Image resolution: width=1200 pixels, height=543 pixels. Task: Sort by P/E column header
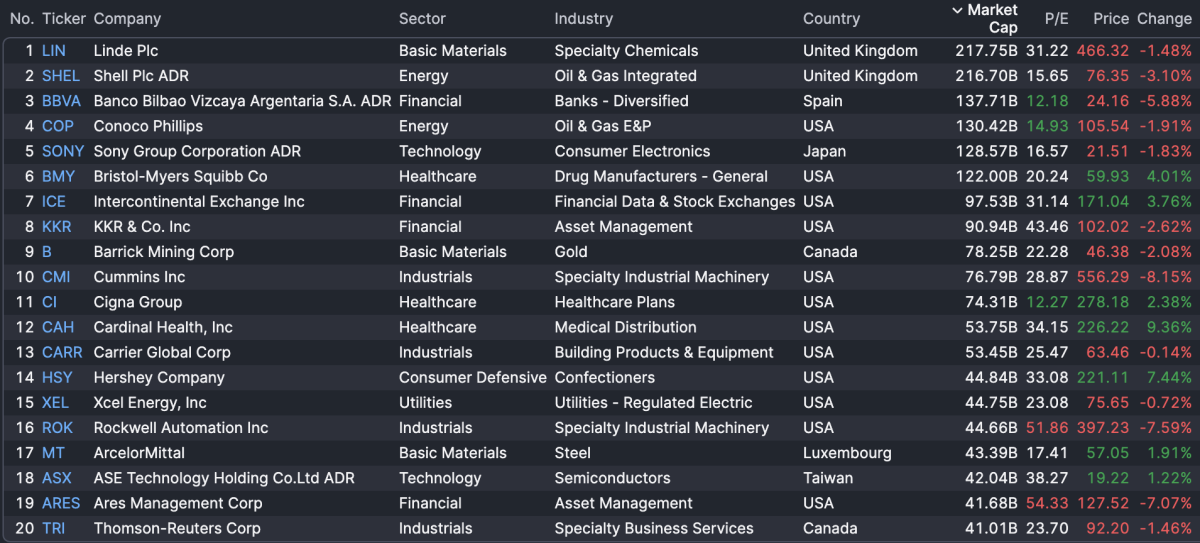[x=1056, y=19]
